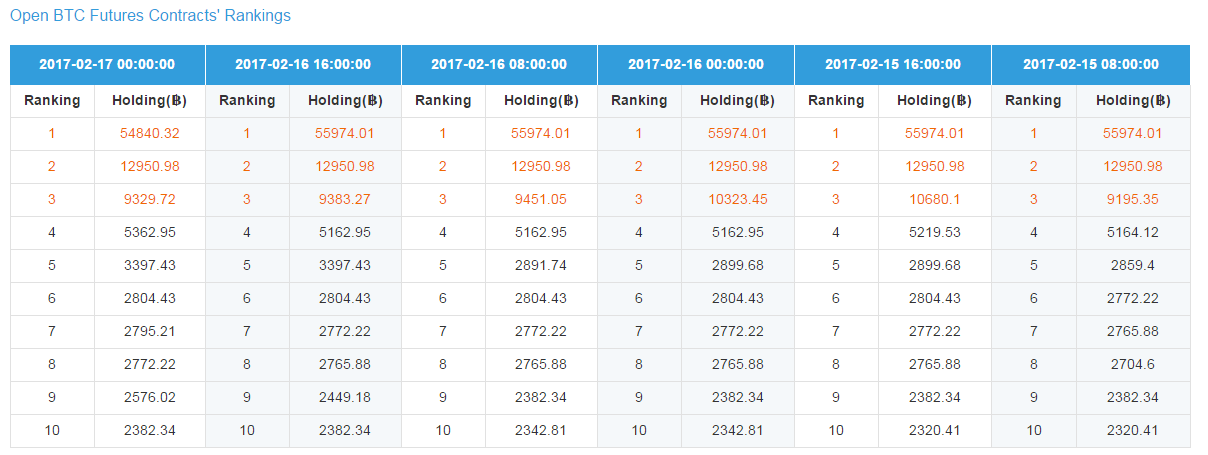
Task: Click holding value 9195.35
Action: pyautogui.click(x=1133, y=200)
